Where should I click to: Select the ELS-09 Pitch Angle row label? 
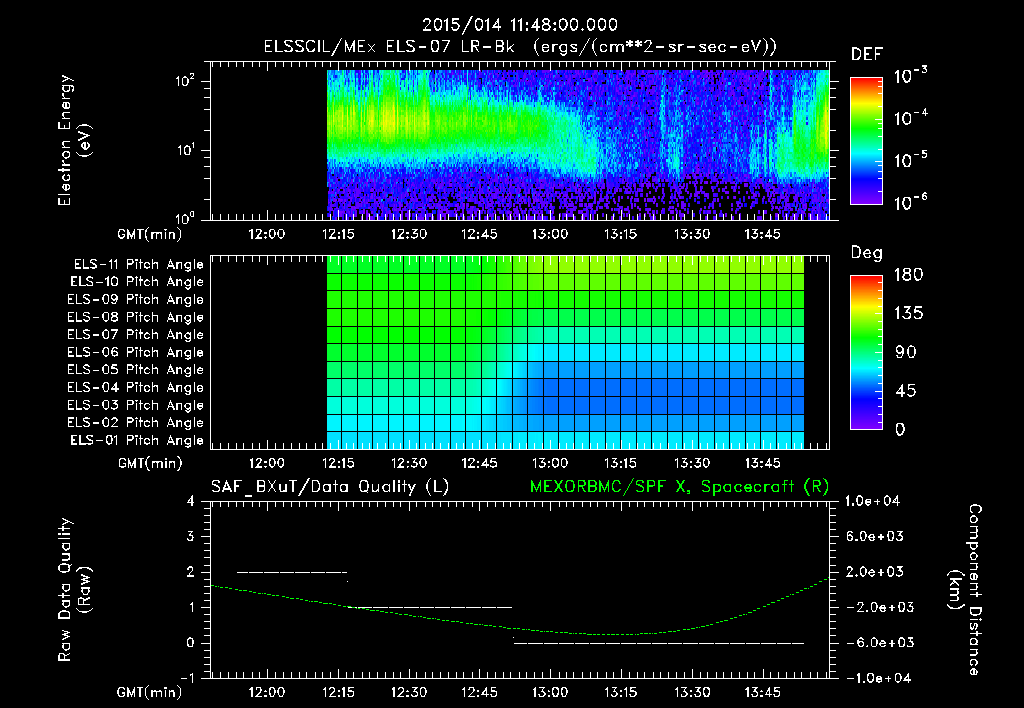136,300
